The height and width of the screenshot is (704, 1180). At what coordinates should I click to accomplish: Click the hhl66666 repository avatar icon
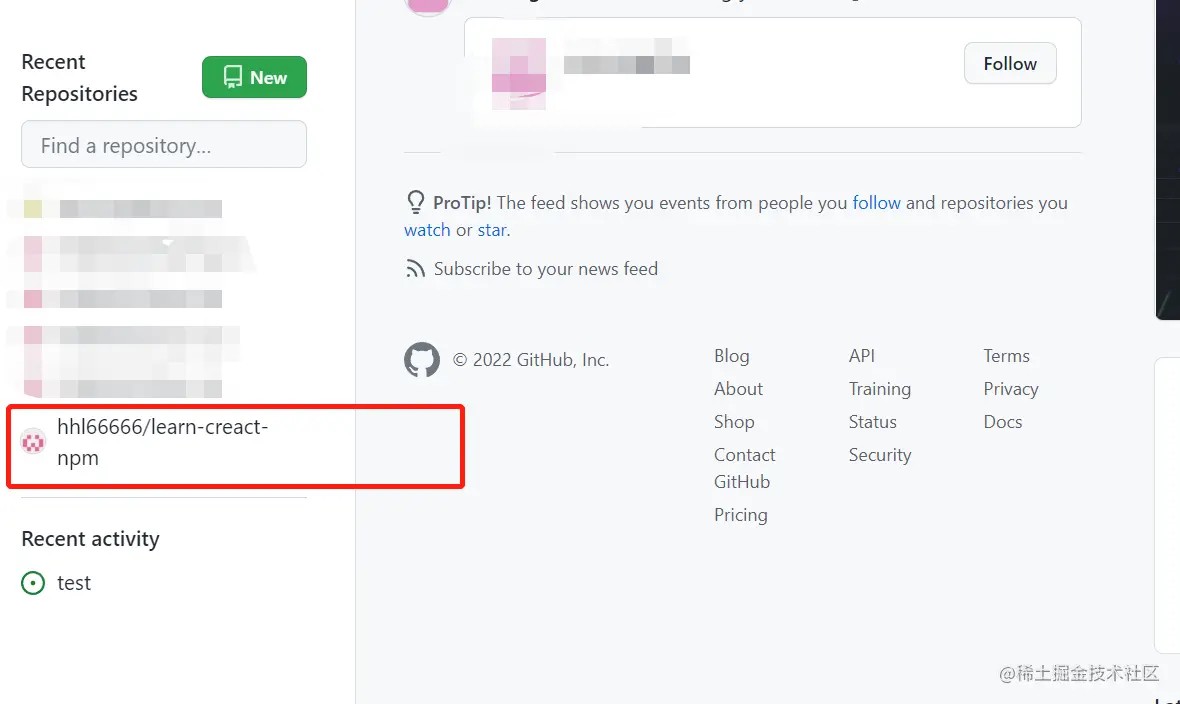pyautogui.click(x=33, y=442)
